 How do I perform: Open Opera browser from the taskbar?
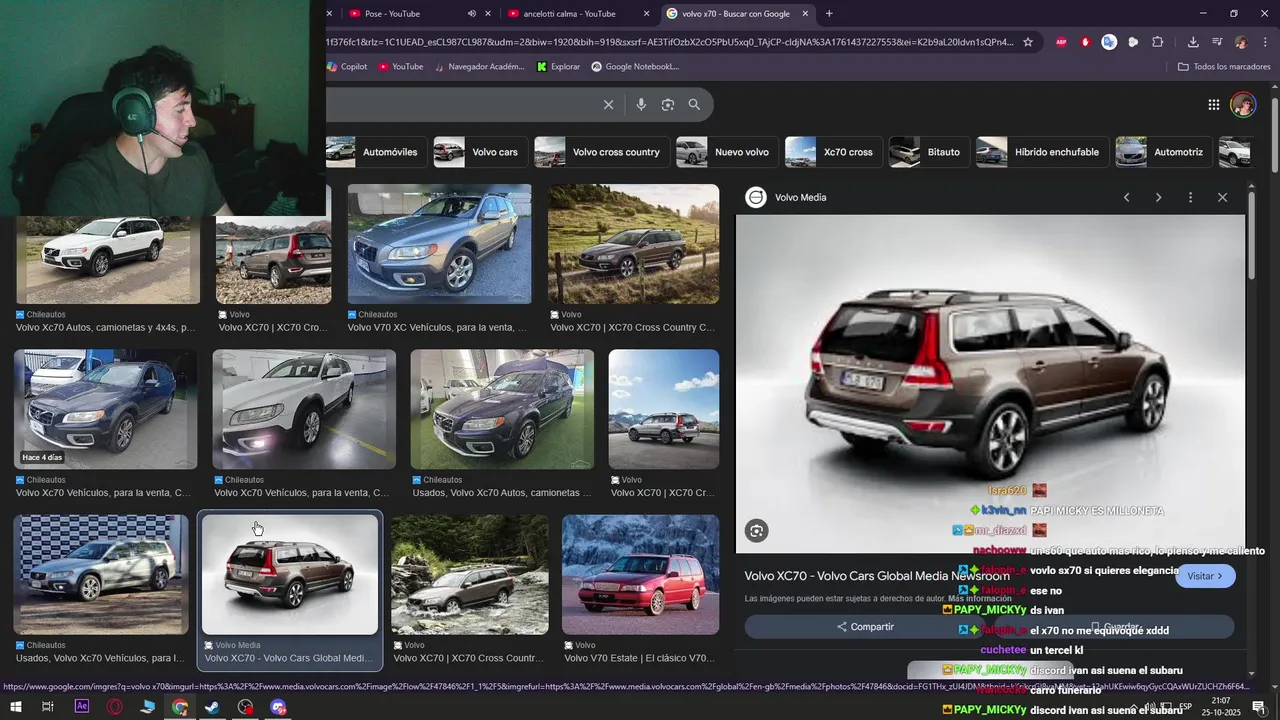tap(115, 707)
